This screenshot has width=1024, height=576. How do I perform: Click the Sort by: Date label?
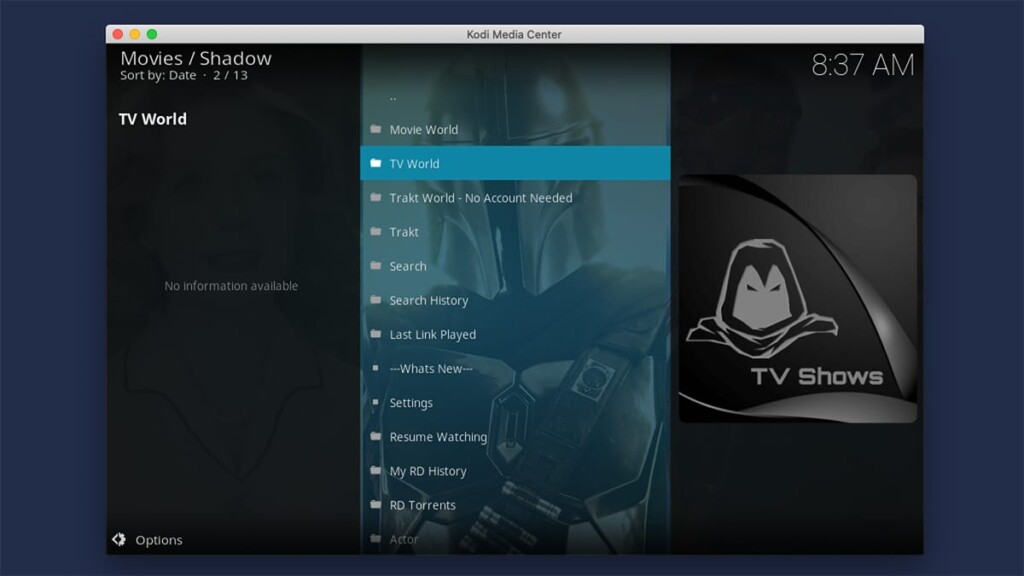coord(158,75)
